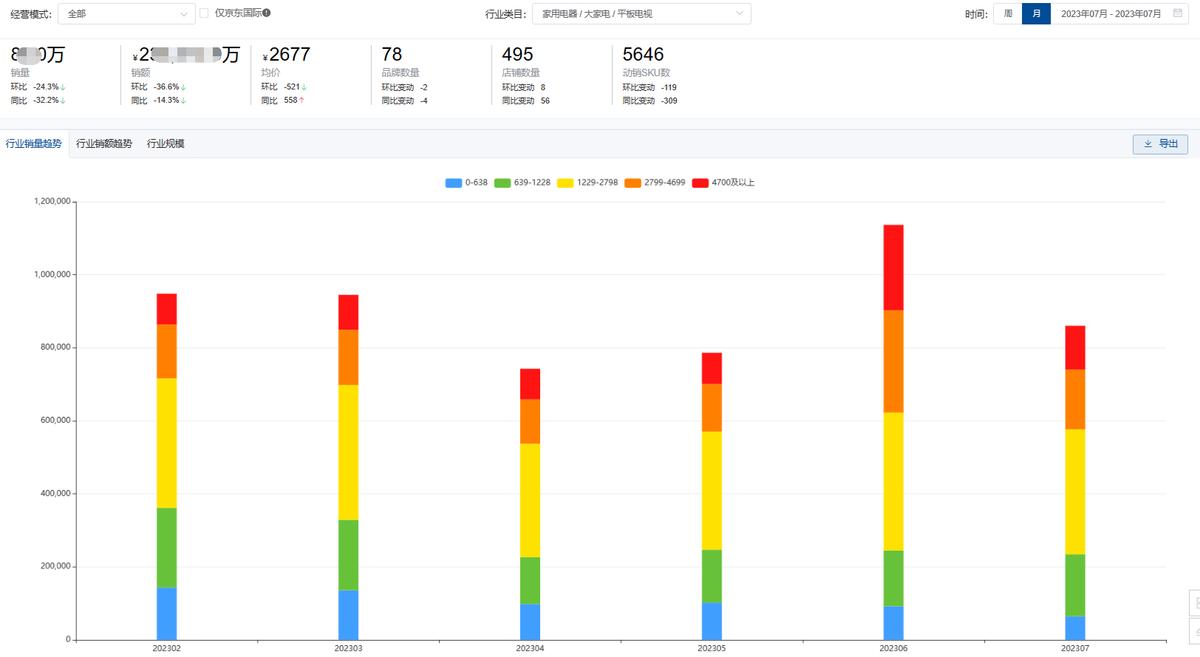Screen dimensions: 1200x657
Task: Click the yellow segment of the 202302 bar
Action: [167, 443]
